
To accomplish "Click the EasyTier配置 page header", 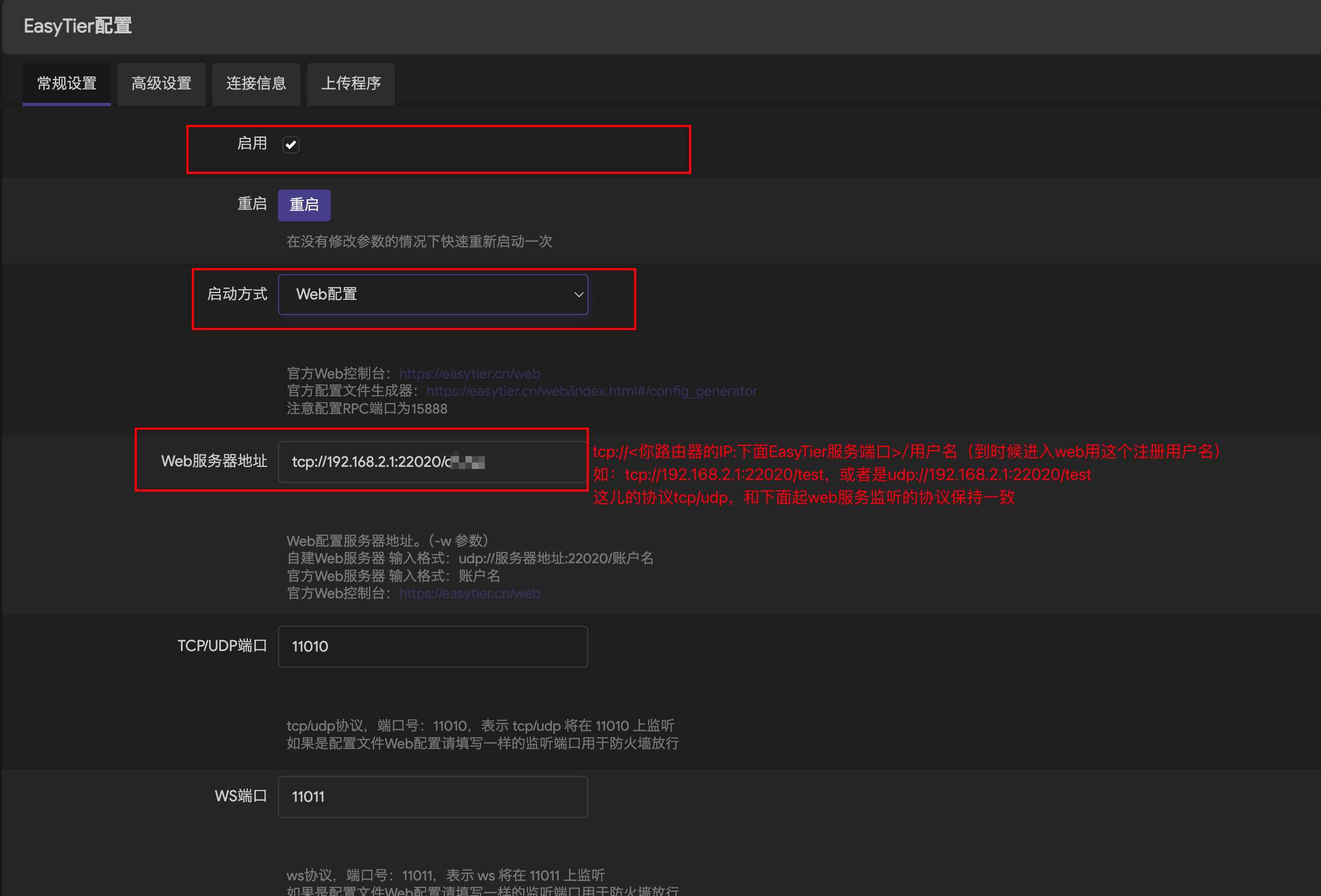I will click(77, 25).
